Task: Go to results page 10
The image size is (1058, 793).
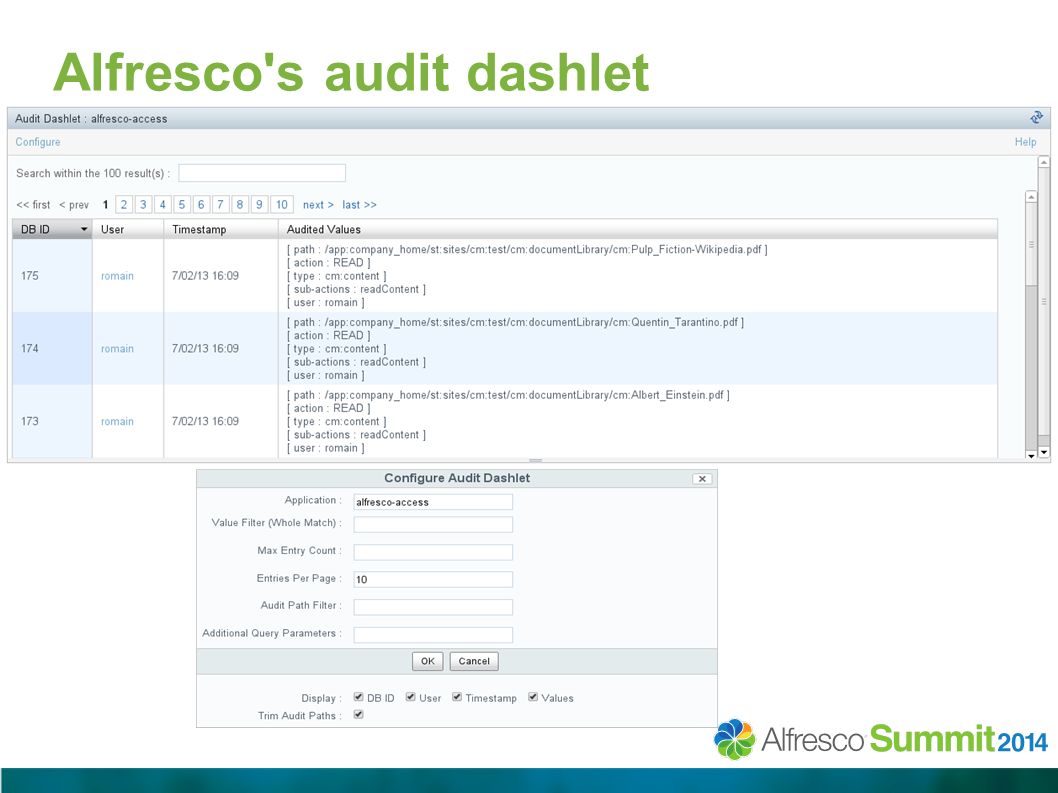Action: pyautogui.click(x=281, y=204)
